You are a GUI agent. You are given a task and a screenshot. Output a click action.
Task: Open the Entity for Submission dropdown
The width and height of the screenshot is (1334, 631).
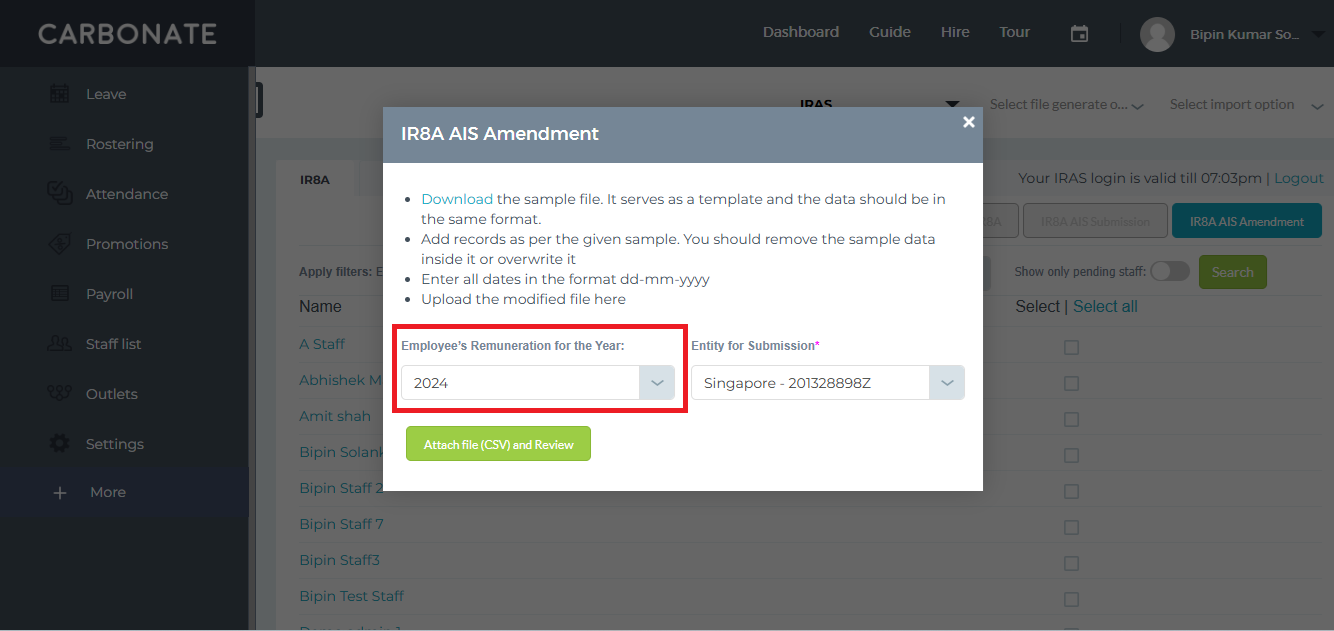(828, 382)
